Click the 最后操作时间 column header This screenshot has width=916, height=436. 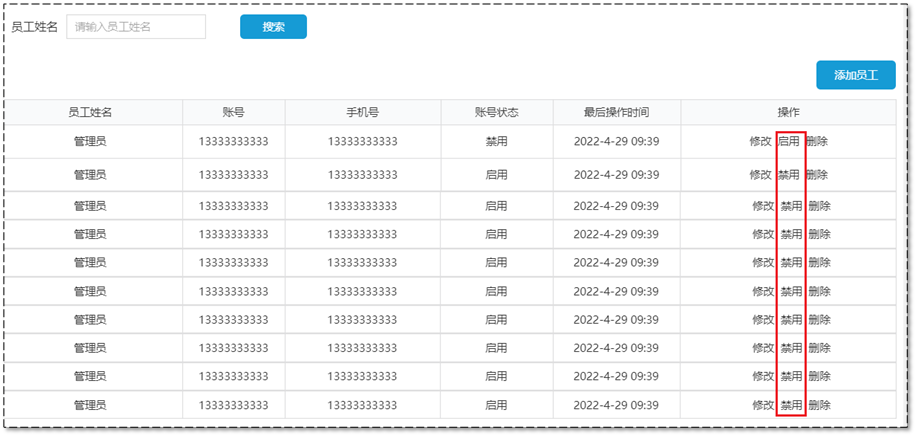(x=616, y=112)
